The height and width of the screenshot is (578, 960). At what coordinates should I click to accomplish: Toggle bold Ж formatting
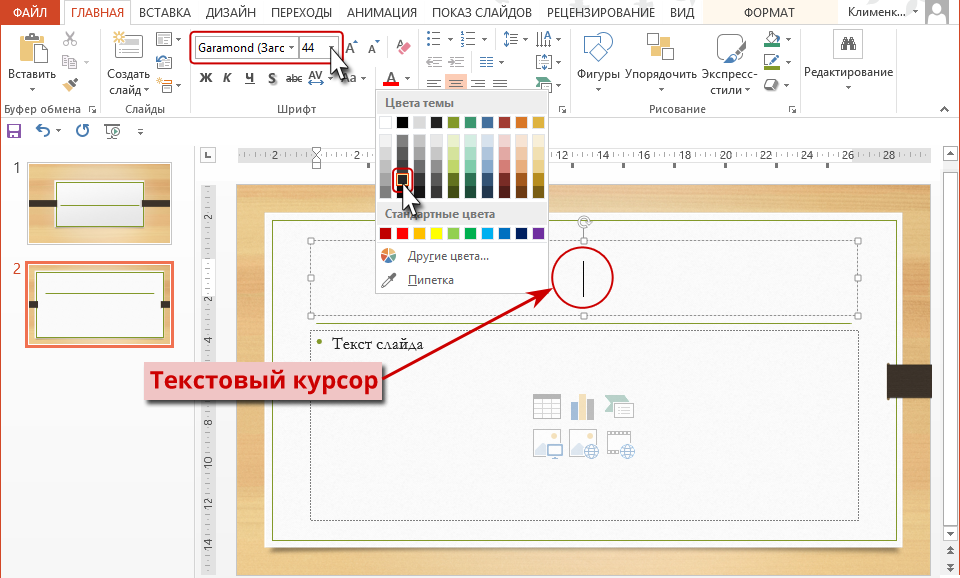coord(206,78)
